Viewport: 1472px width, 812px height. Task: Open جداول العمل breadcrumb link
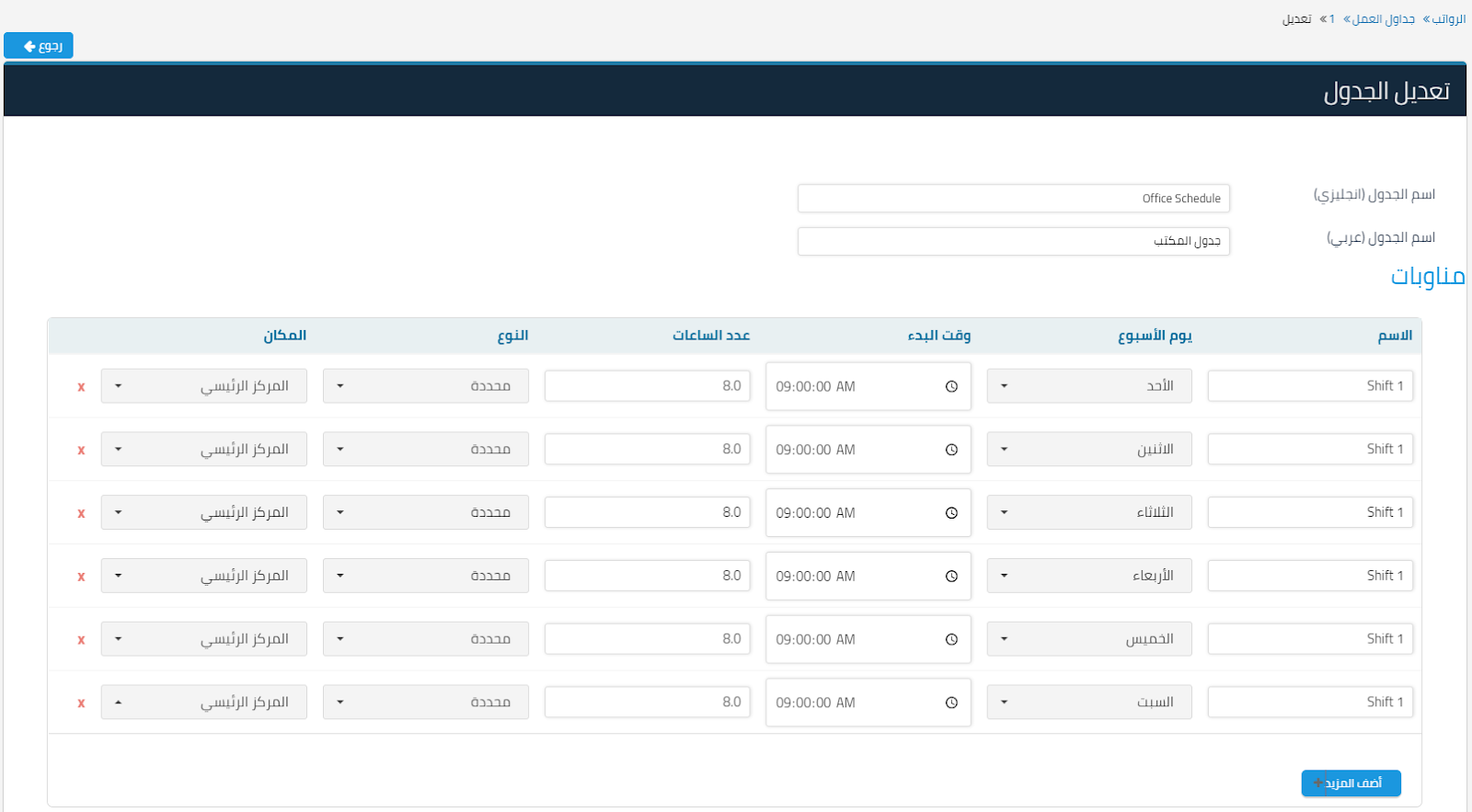pyautogui.click(x=1383, y=19)
